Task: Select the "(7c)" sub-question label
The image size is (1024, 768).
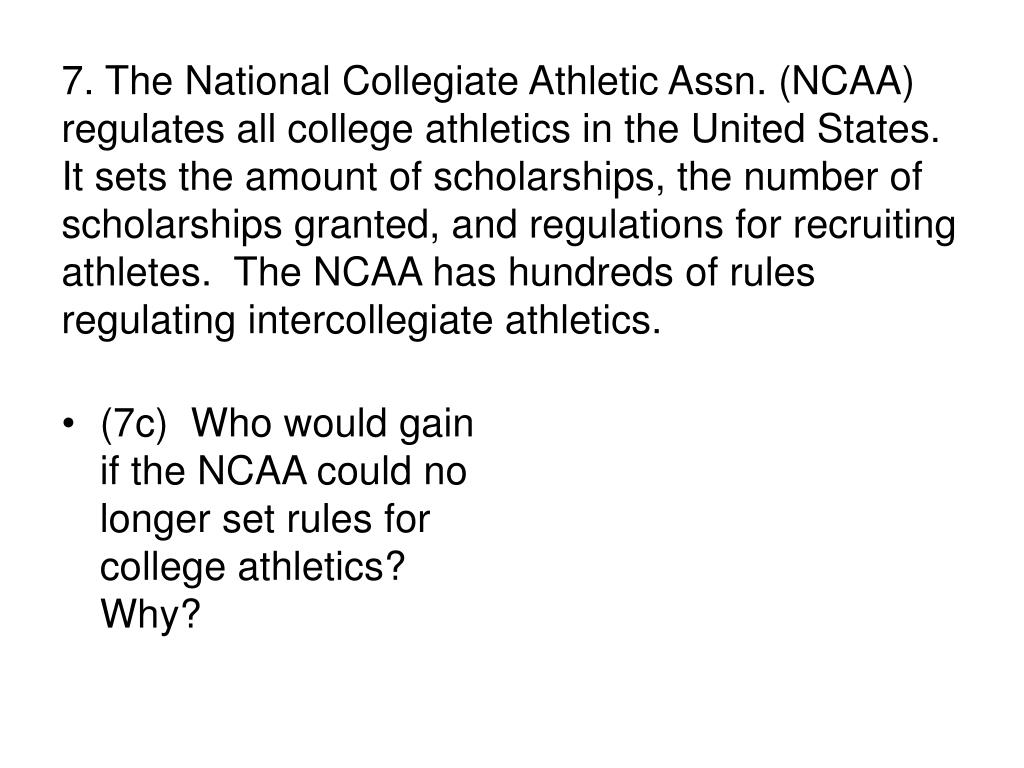Action: (134, 425)
